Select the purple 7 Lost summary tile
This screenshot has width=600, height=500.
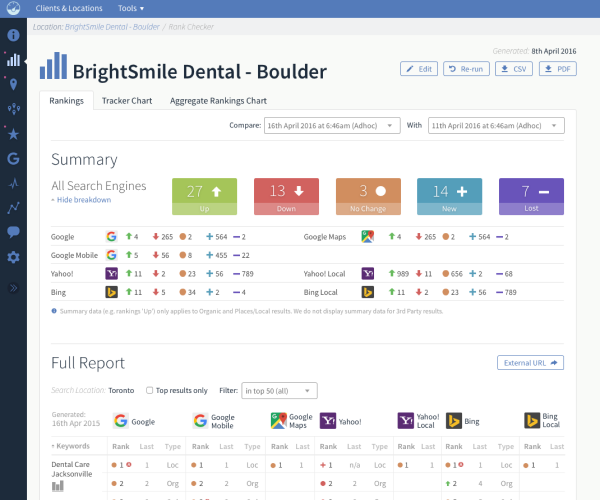(x=532, y=196)
